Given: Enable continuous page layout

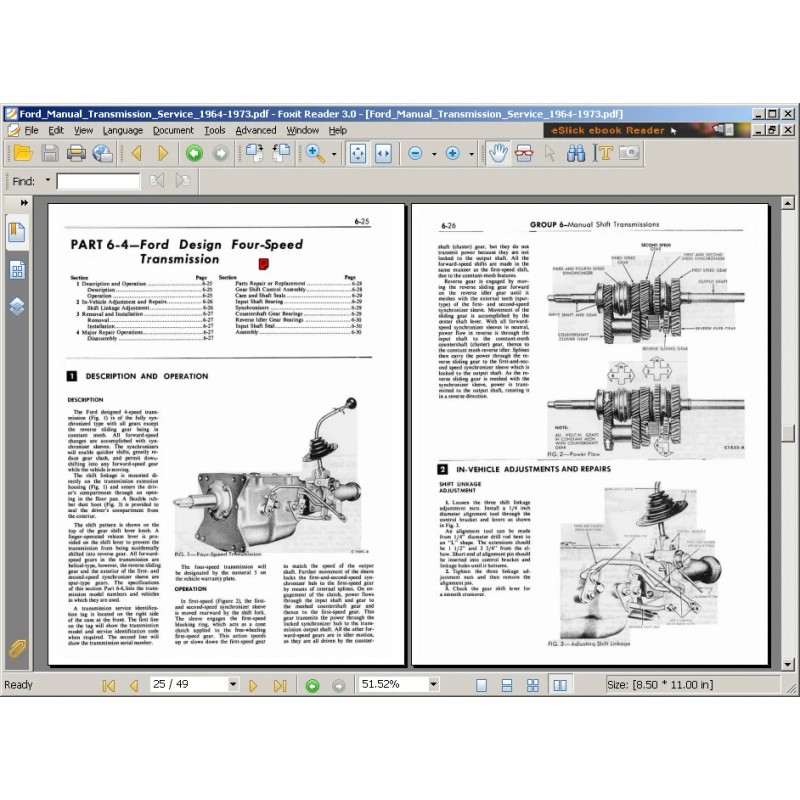Looking at the screenshot, I should coord(509,685).
